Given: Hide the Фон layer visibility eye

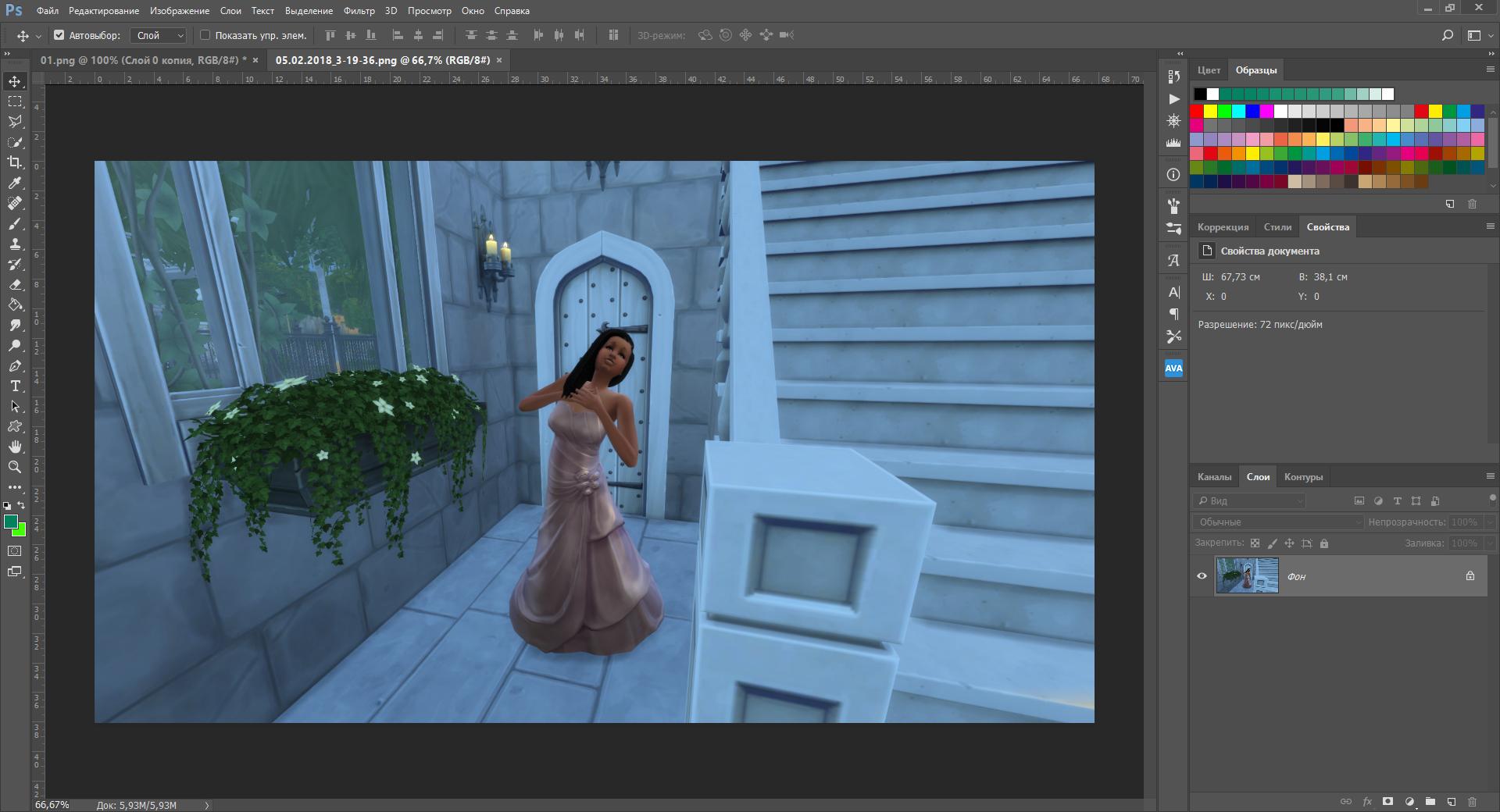Looking at the screenshot, I should tap(1202, 576).
